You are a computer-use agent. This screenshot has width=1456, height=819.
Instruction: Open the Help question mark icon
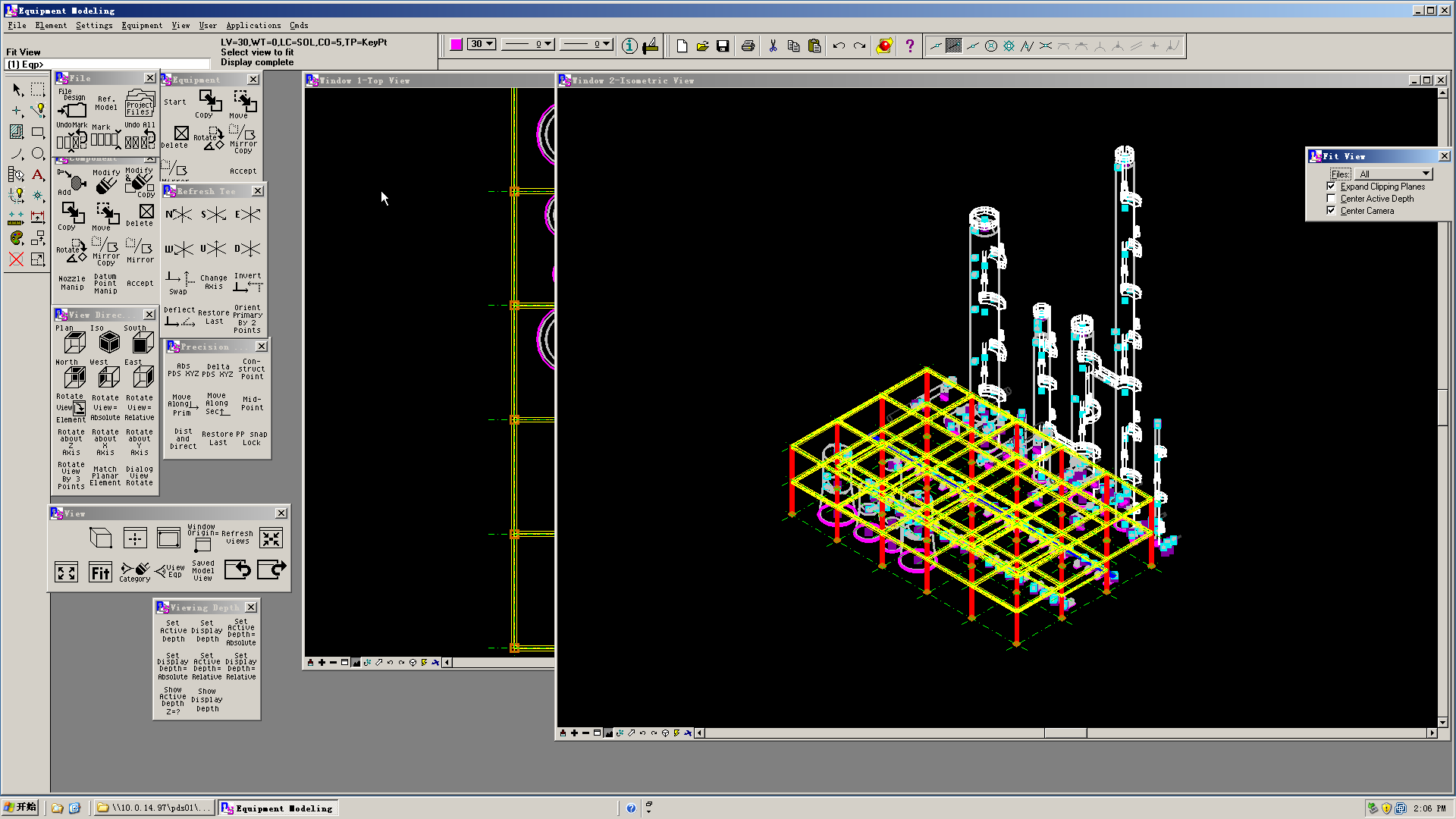pyautogui.click(x=909, y=46)
